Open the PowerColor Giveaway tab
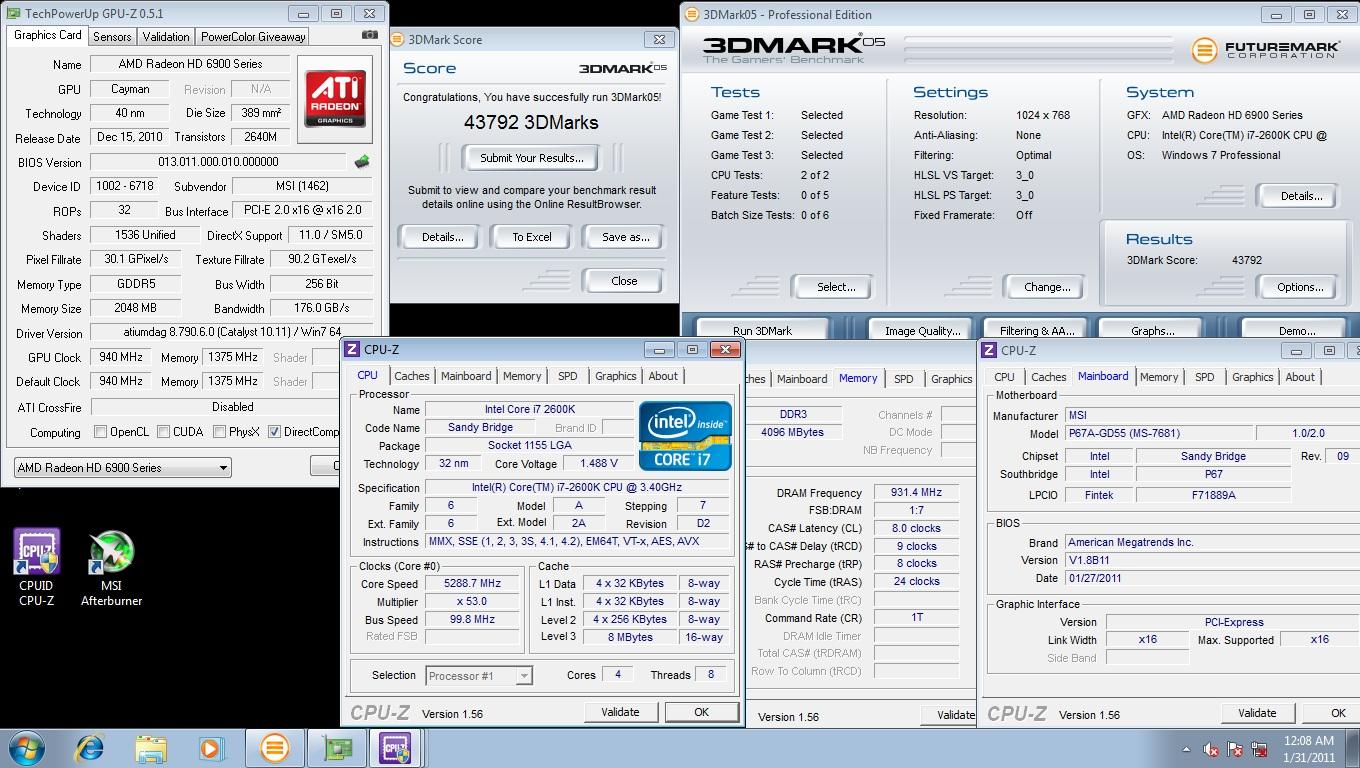The image size is (1360, 768). [x=253, y=36]
